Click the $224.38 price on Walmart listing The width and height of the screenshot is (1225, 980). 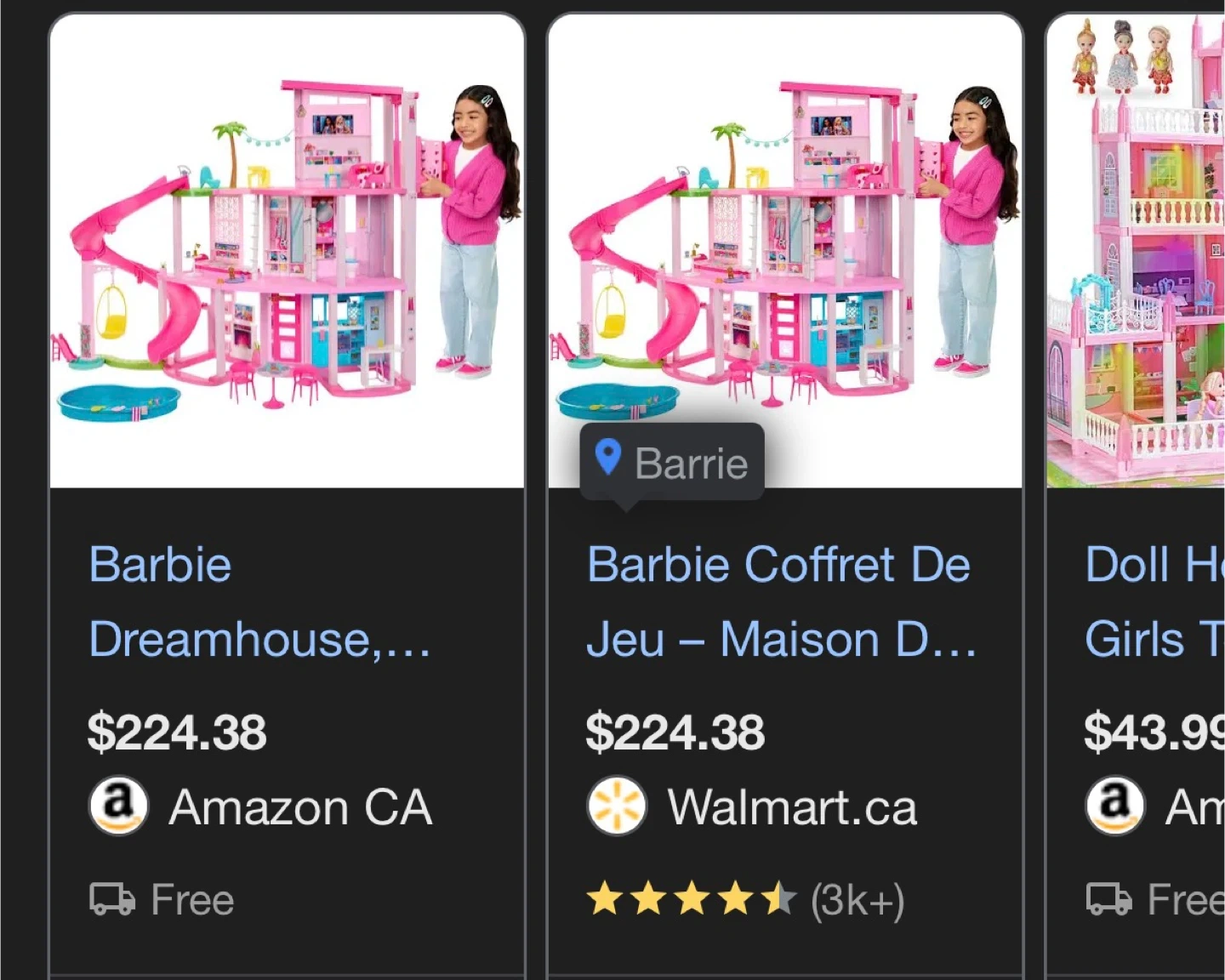(x=675, y=732)
